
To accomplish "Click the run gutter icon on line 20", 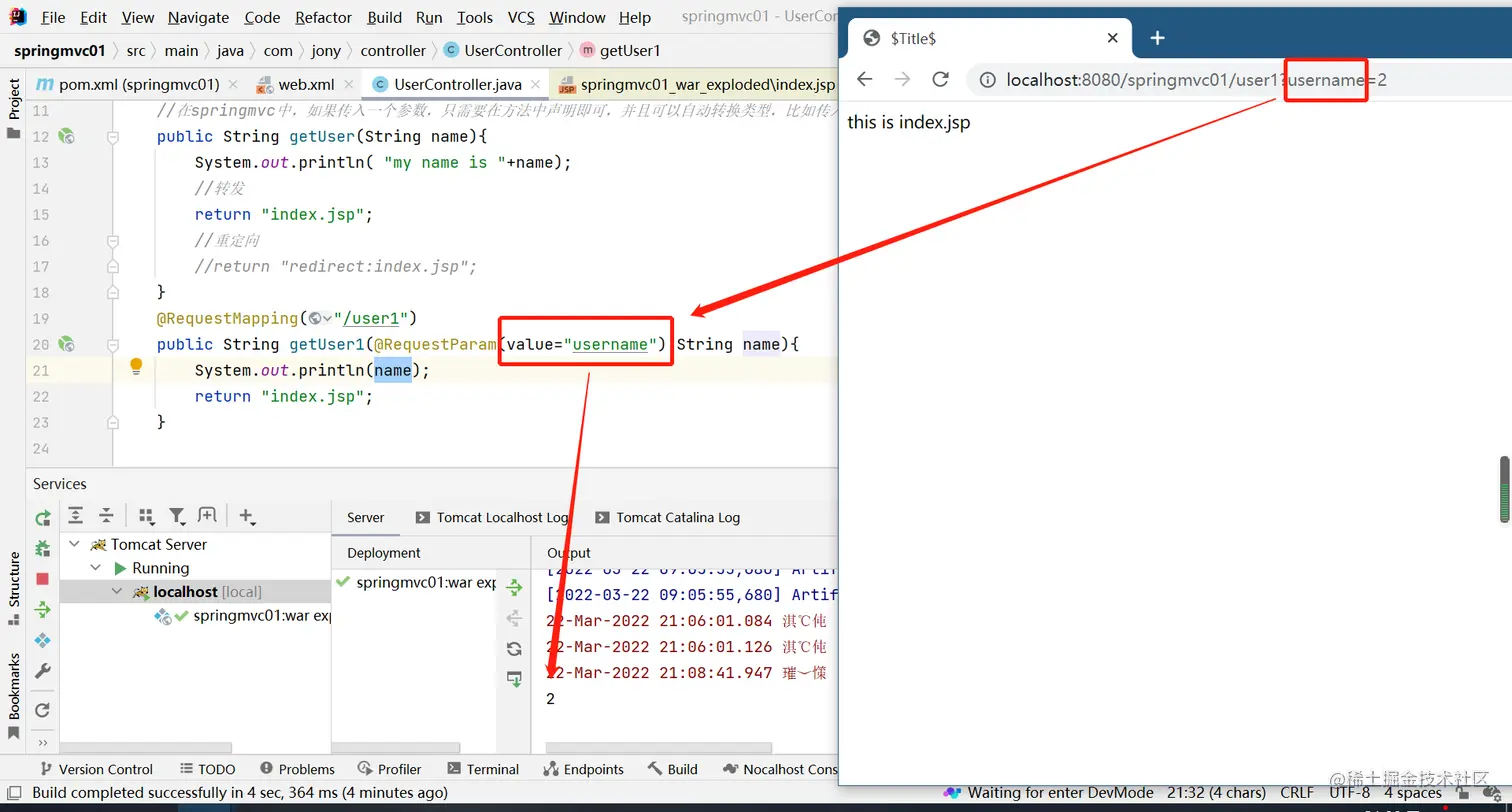I will (x=67, y=344).
